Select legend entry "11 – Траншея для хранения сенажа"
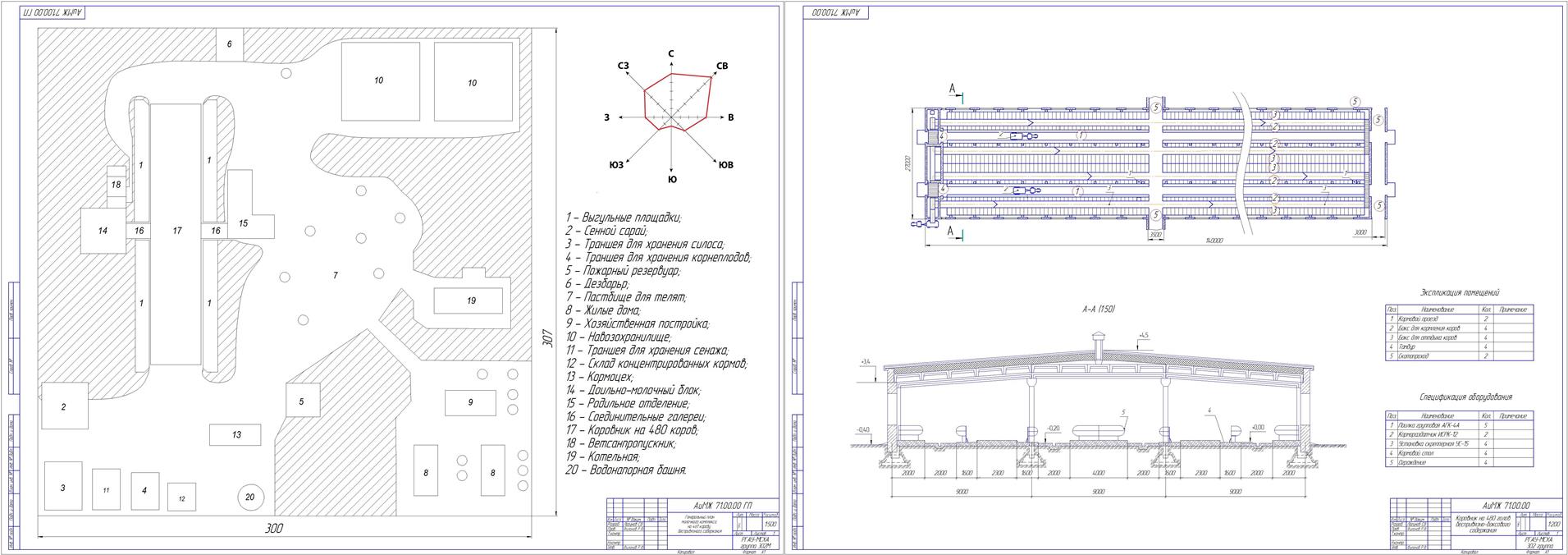The width and height of the screenshot is (1568, 555). click(x=647, y=350)
